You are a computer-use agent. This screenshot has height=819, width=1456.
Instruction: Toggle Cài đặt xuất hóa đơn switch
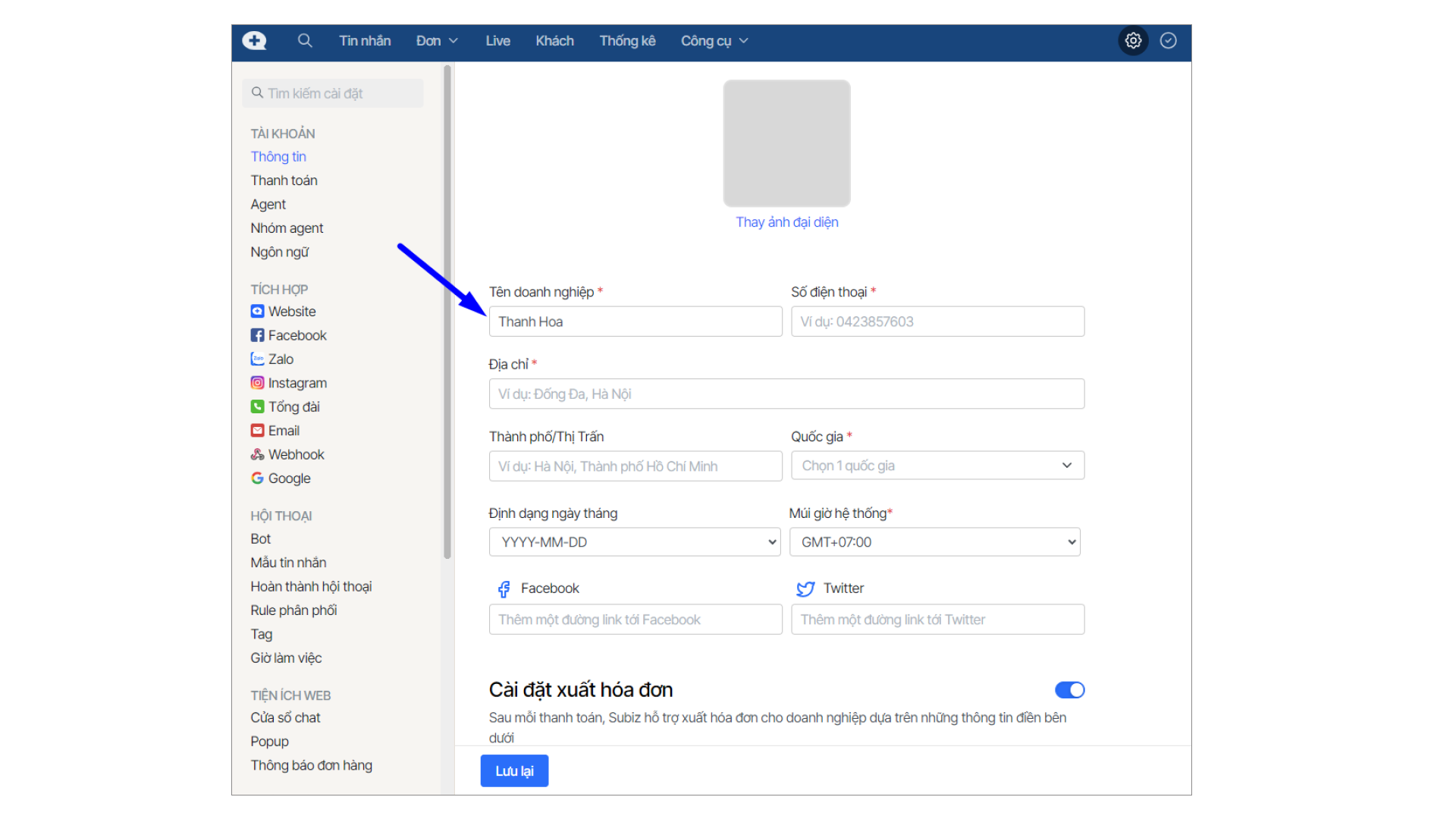tap(1069, 690)
